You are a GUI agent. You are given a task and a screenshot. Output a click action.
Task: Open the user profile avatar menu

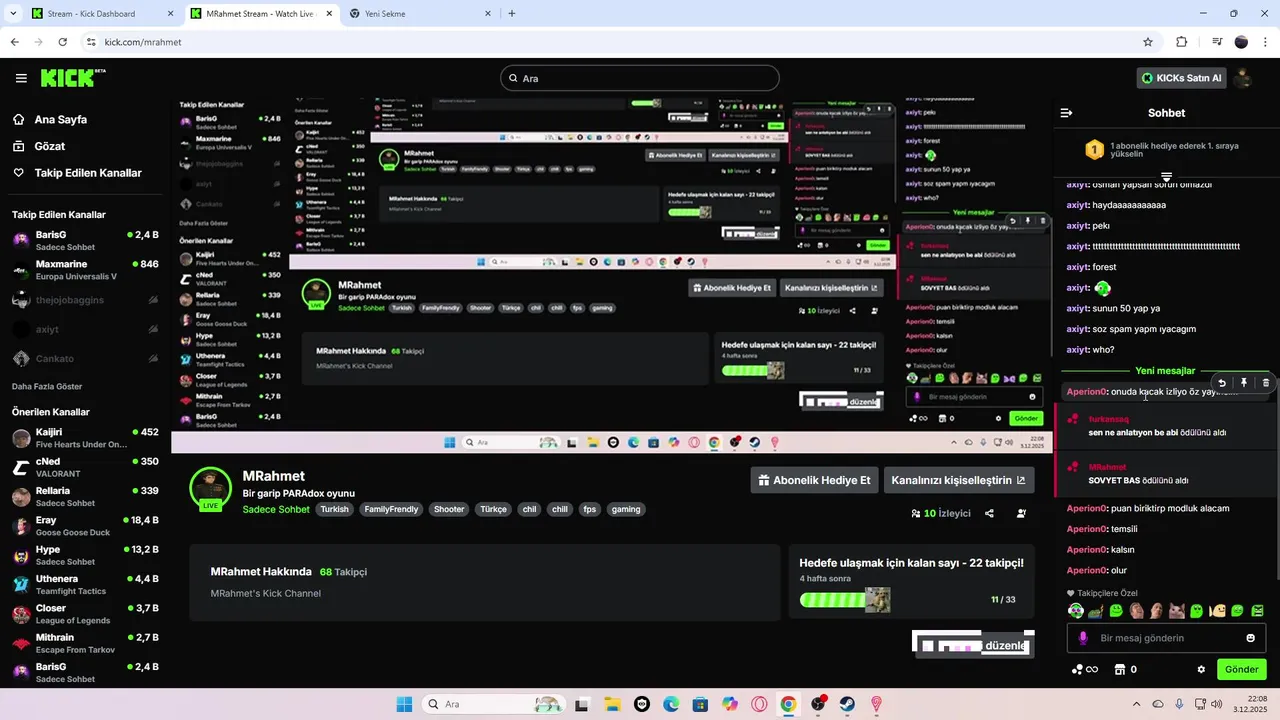1244,78
